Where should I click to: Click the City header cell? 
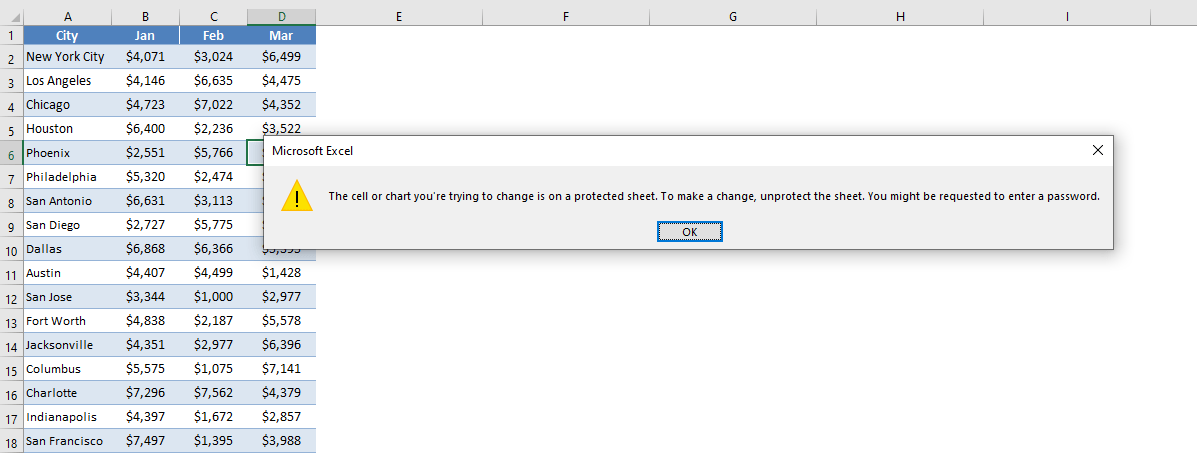(67, 35)
